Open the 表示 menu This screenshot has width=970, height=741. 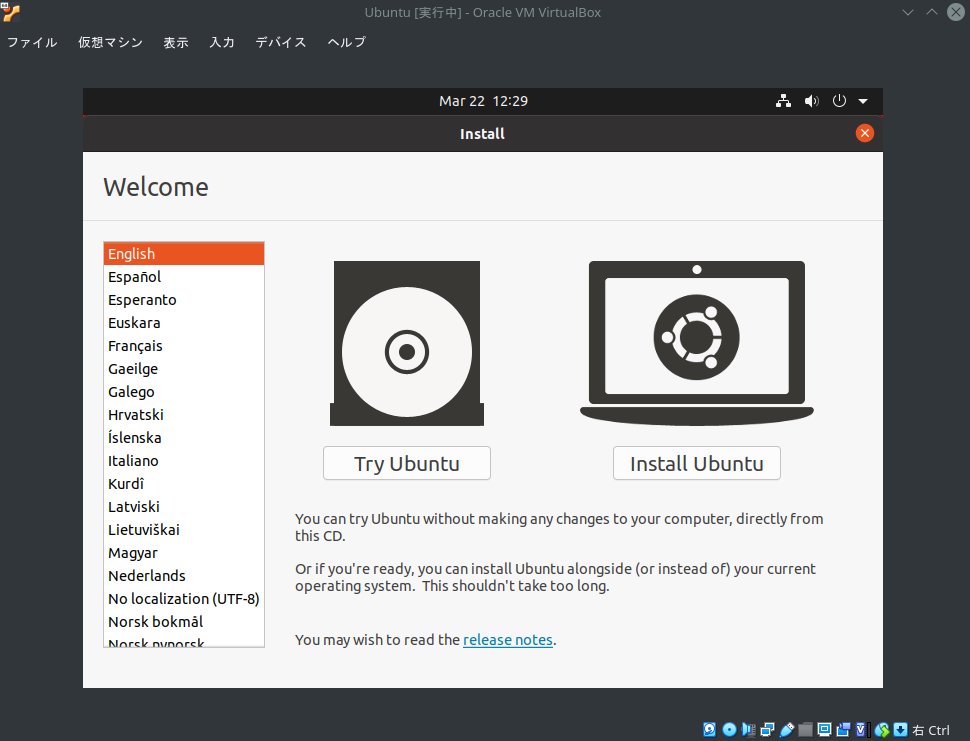[x=176, y=42]
